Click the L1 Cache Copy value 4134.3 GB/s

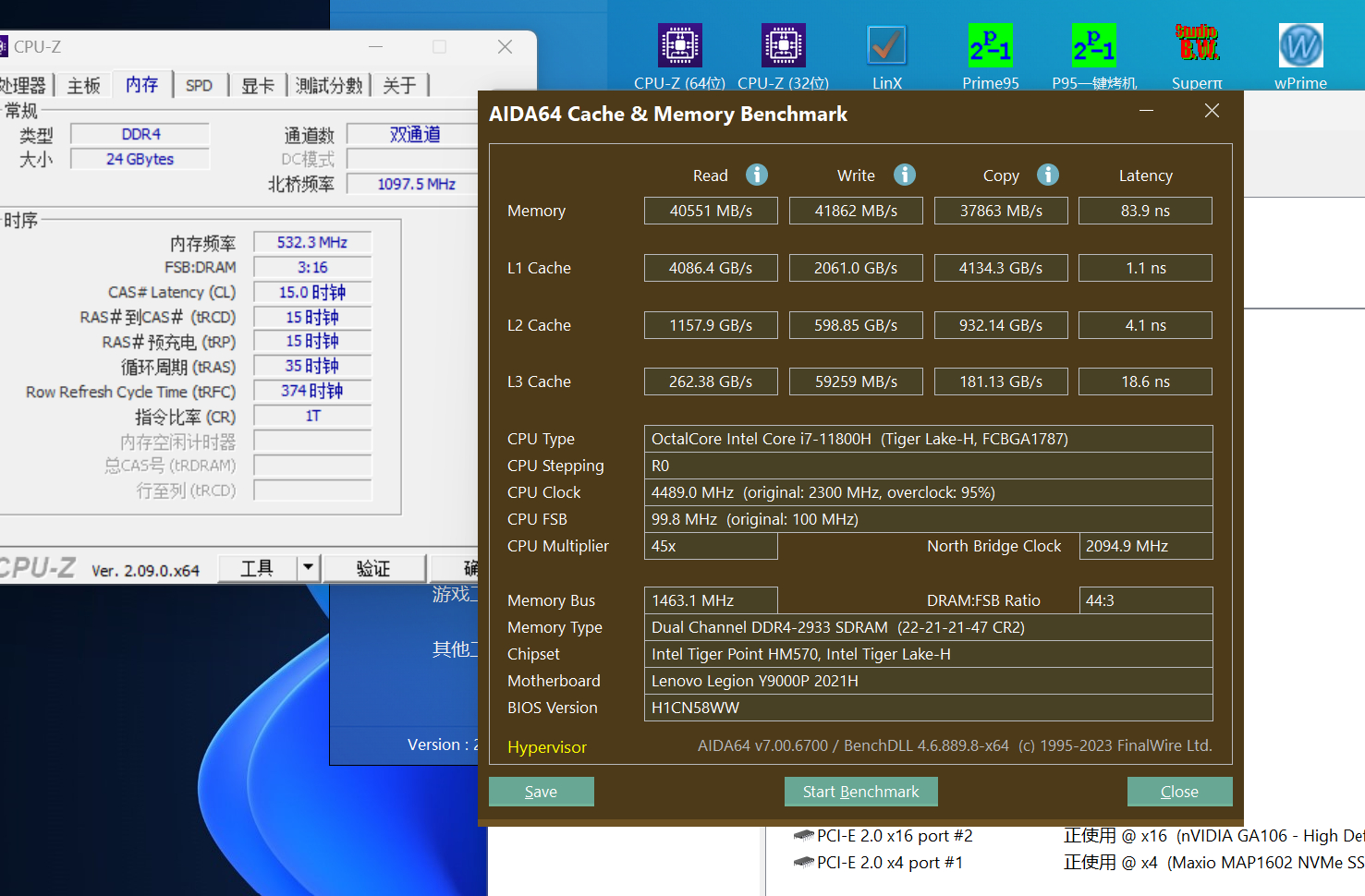pos(1001,268)
